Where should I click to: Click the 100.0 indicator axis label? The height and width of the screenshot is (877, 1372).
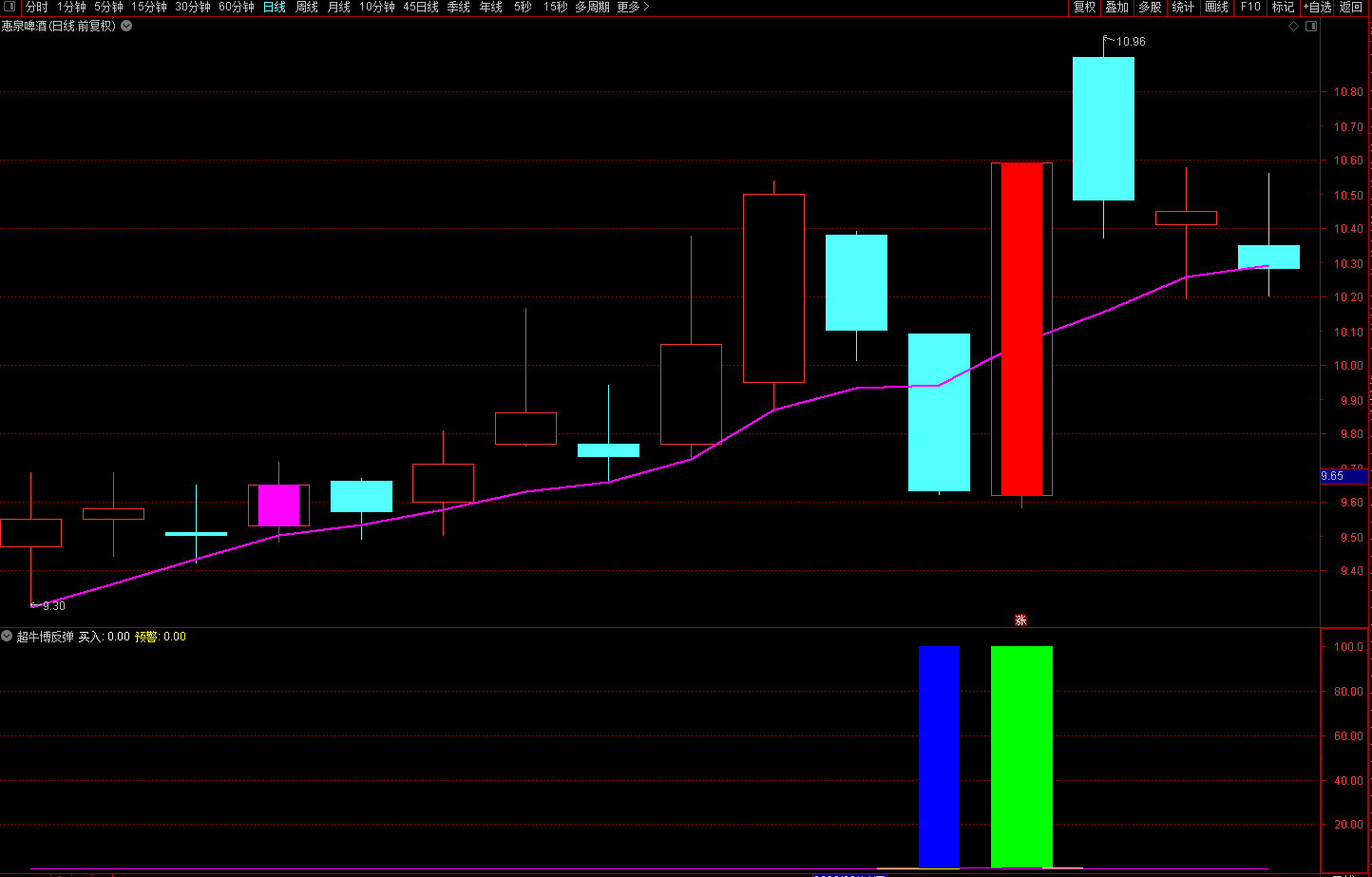point(1348,647)
